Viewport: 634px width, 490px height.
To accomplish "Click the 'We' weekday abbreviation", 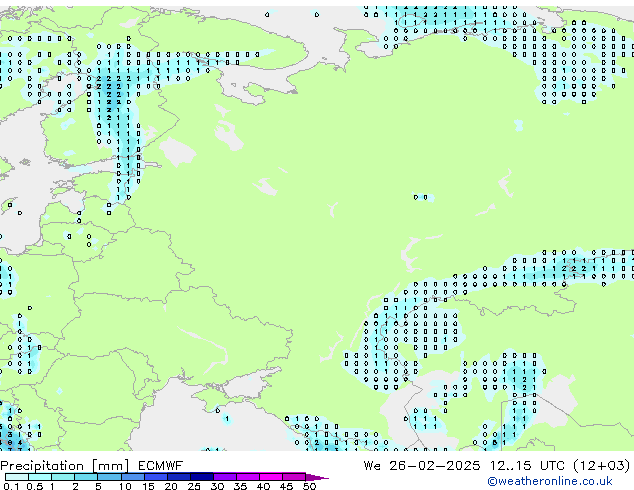I will click(x=372, y=466).
